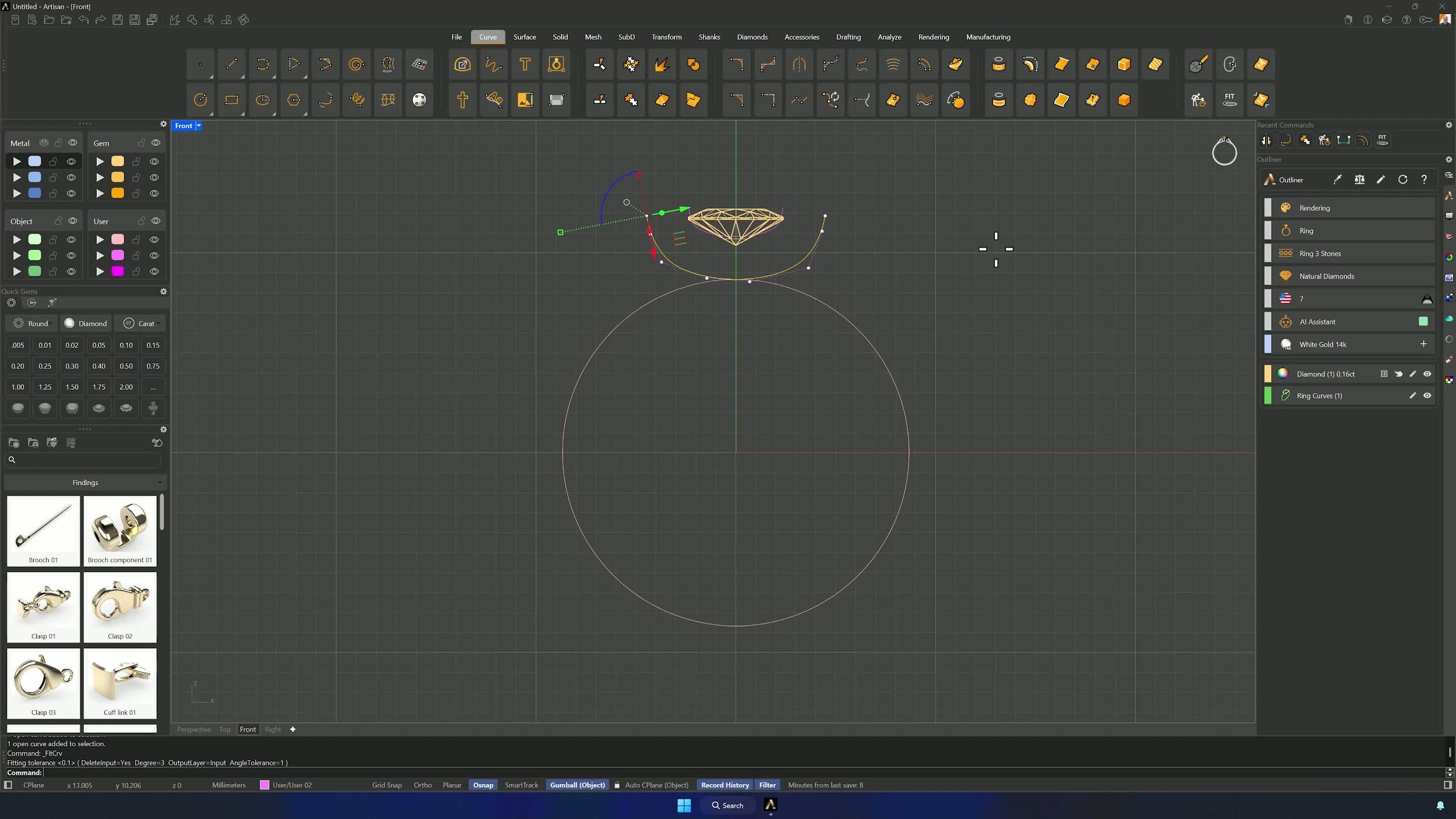
Task: Pick the Helix curve tool
Action: pyautogui.click(x=356, y=100)
